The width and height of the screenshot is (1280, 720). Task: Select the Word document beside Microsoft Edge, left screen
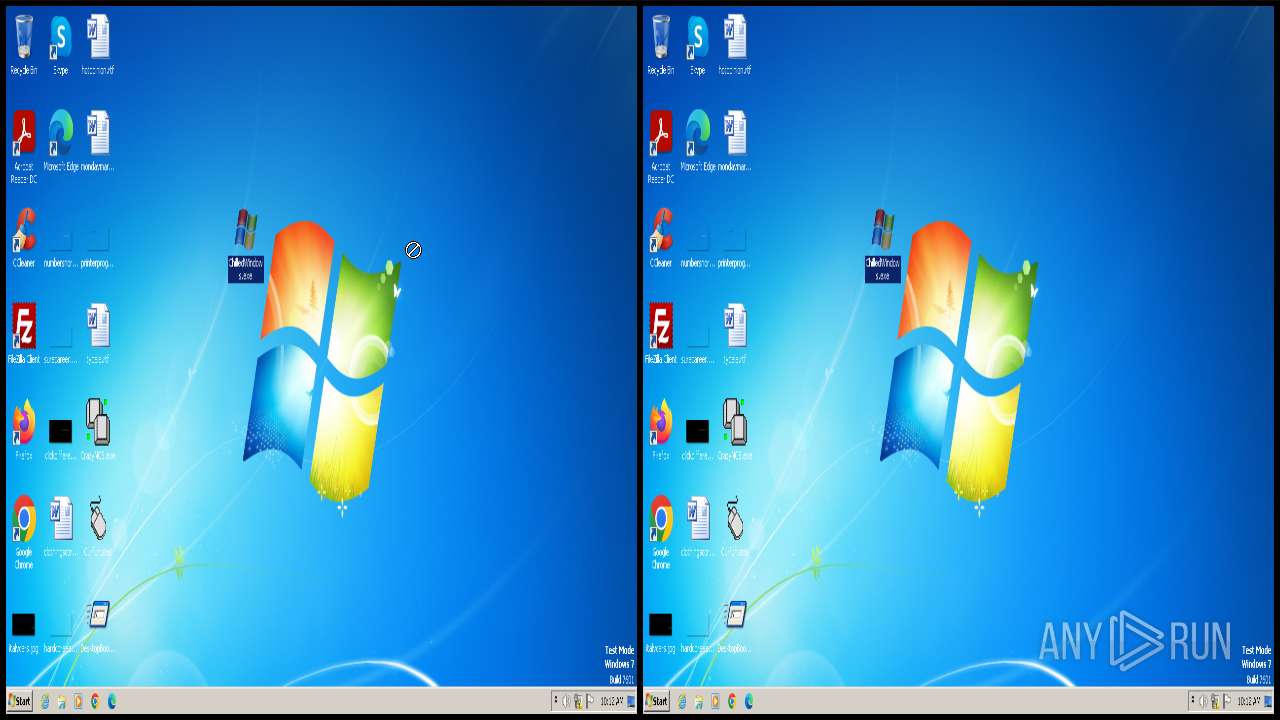click(98, 141)
